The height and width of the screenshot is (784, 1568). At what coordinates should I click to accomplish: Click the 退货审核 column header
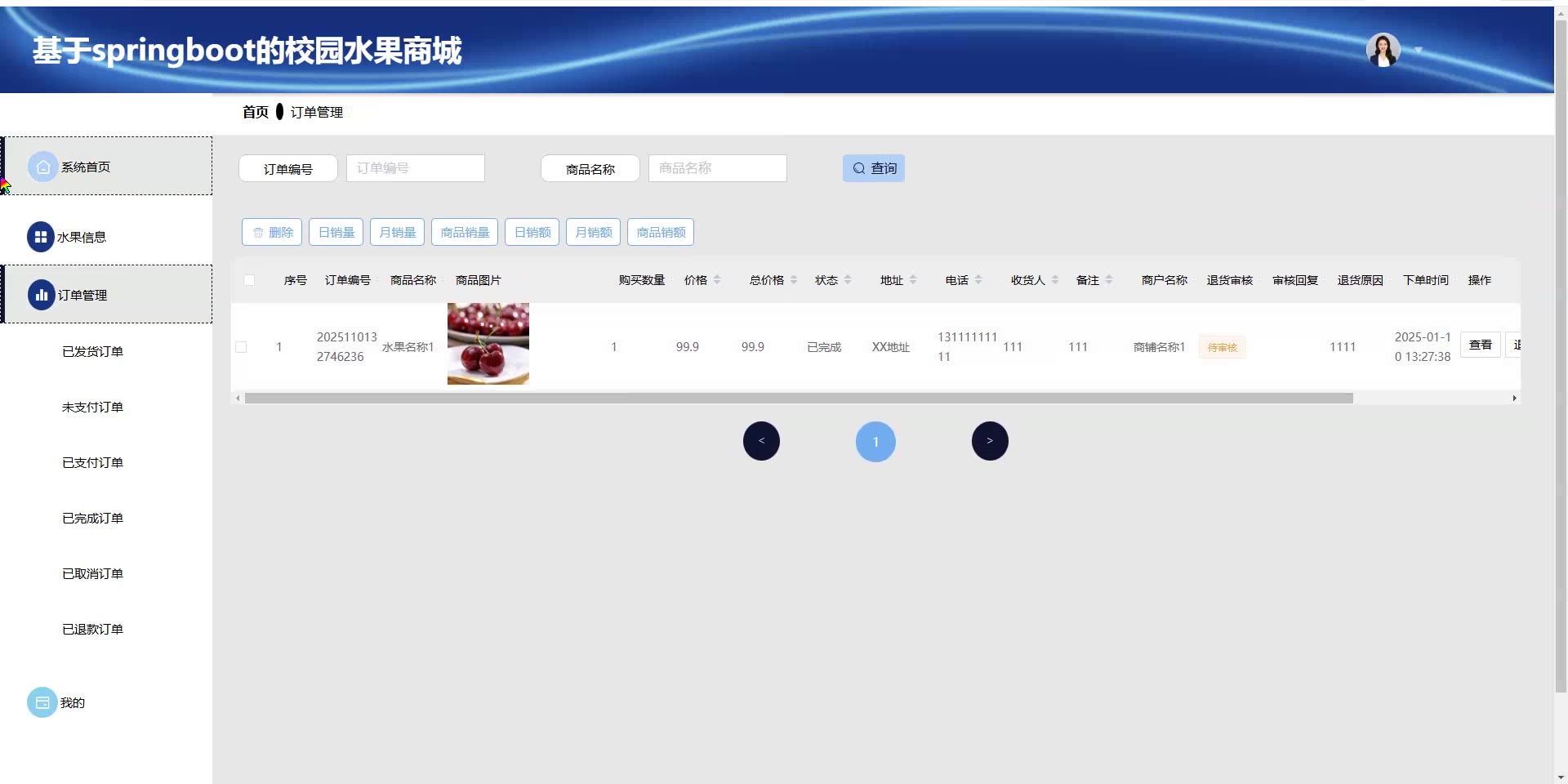click(1230, 280)
